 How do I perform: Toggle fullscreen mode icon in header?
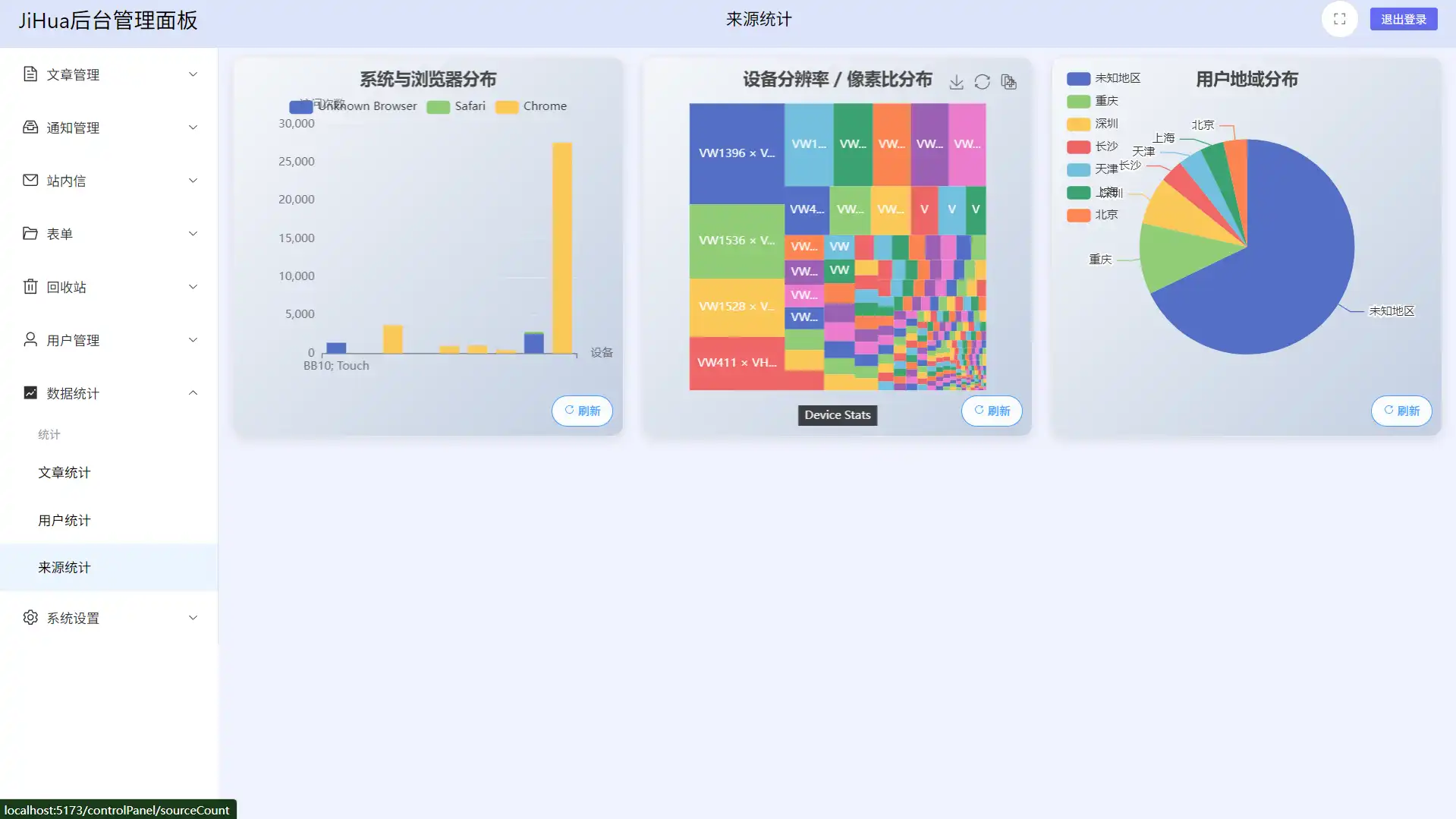click(1339, 20)
